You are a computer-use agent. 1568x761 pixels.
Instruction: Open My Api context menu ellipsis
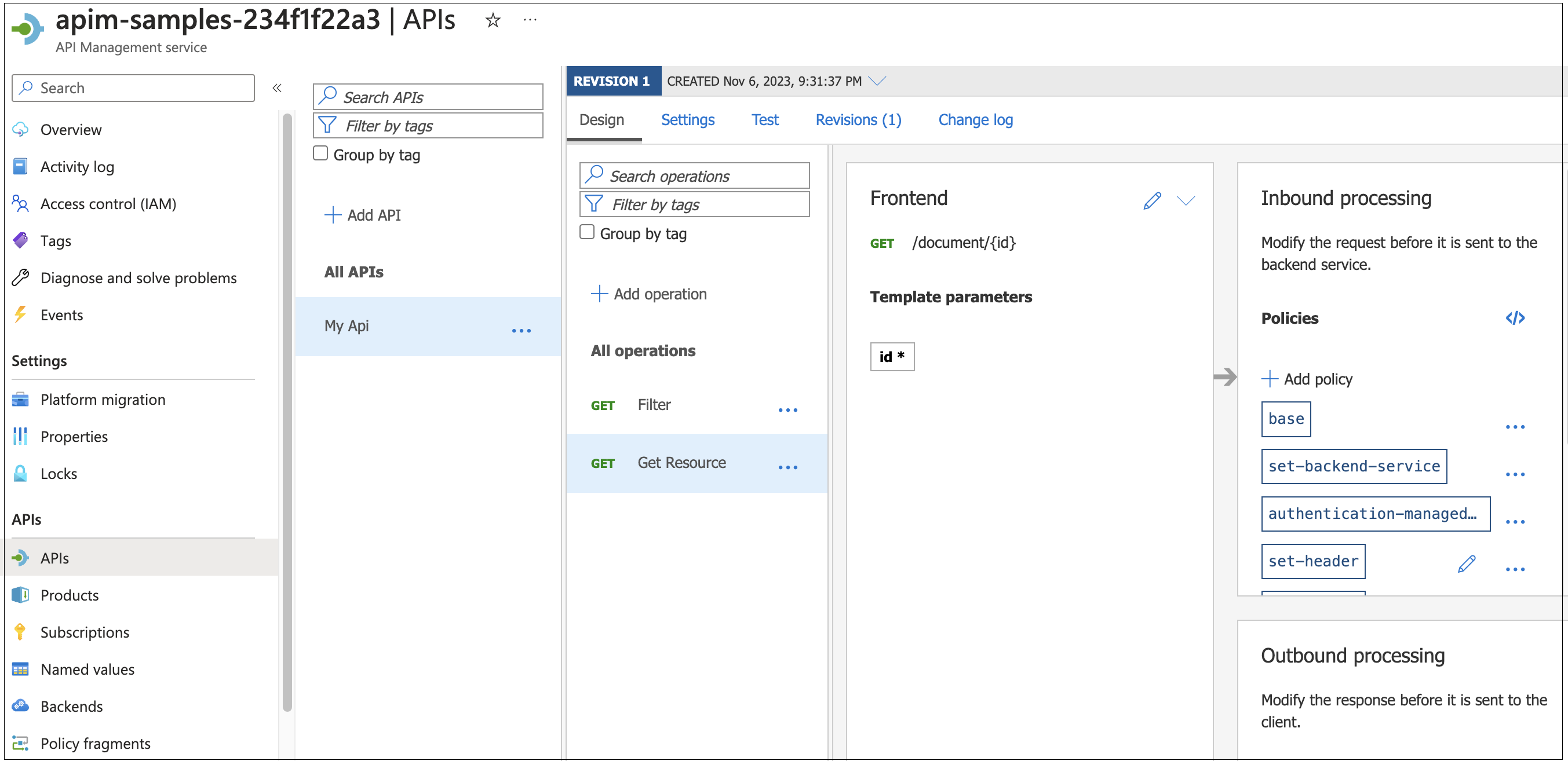(x=521, y=330)
